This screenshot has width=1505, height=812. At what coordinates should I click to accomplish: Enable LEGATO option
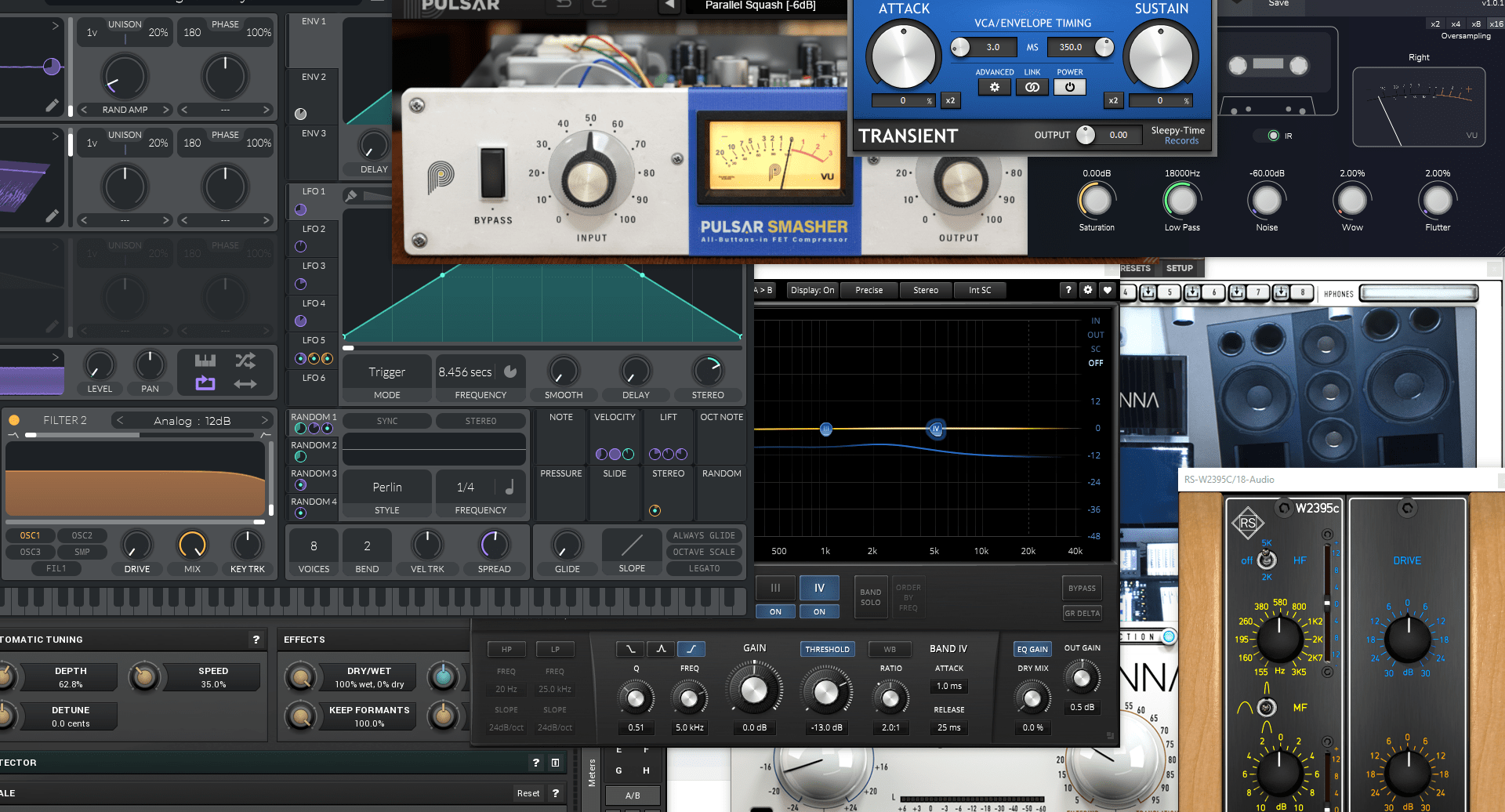(704, 568)
